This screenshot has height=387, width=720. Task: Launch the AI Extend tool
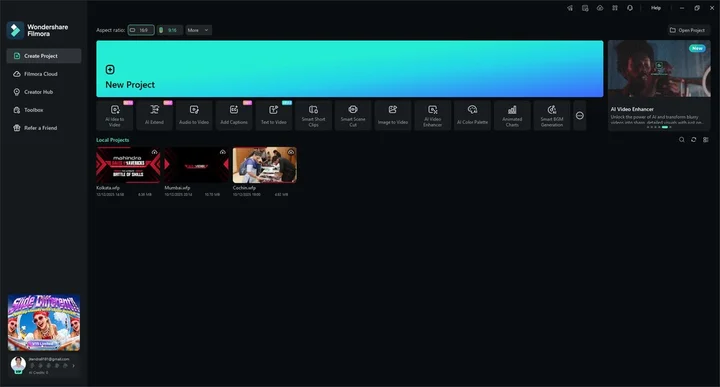154,115
